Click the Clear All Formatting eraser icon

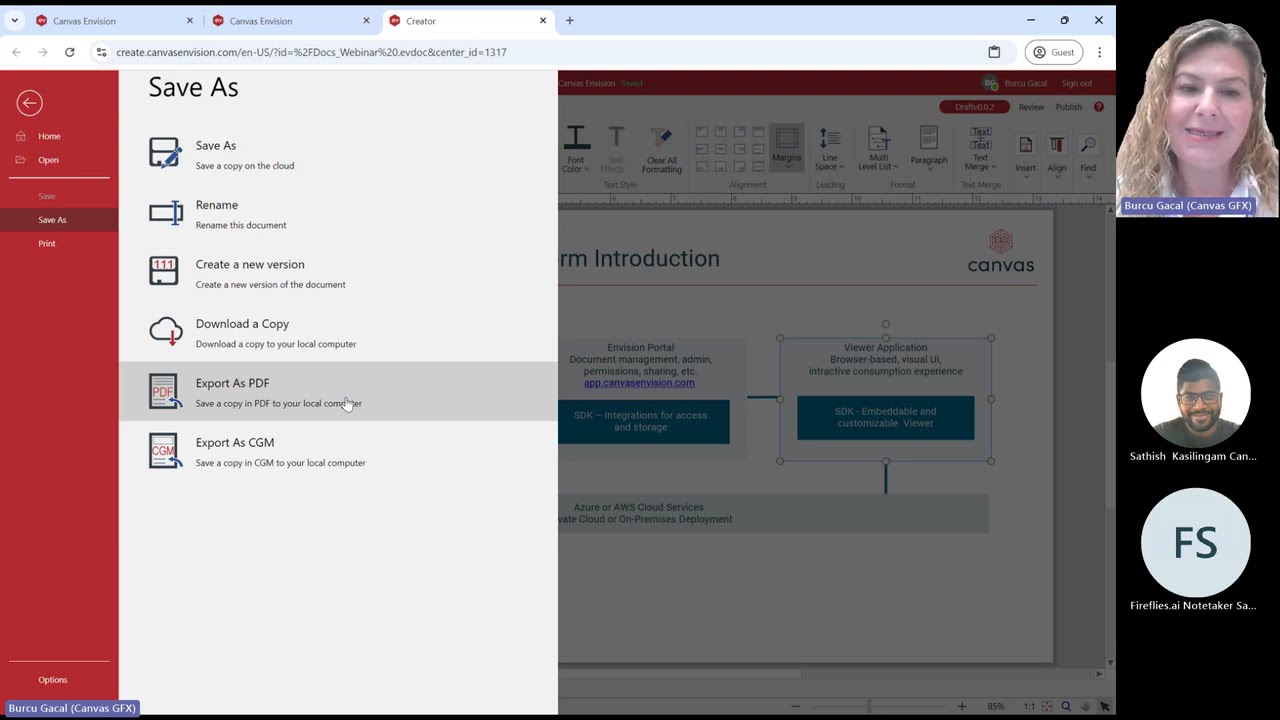661,139
